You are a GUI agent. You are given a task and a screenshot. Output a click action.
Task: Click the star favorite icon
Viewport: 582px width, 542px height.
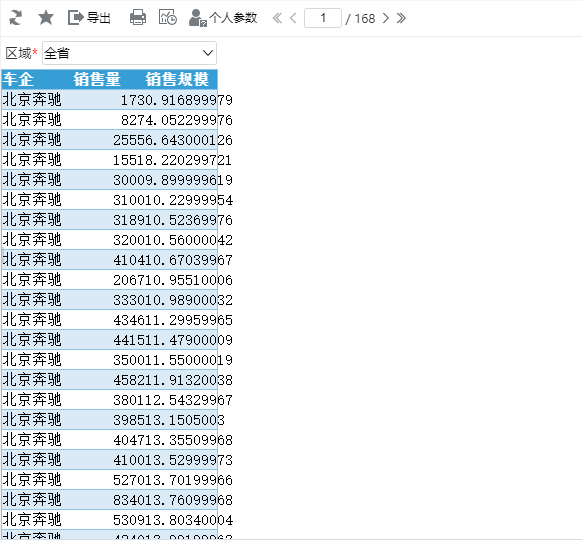pyautogui.click(x=46, y=17)
